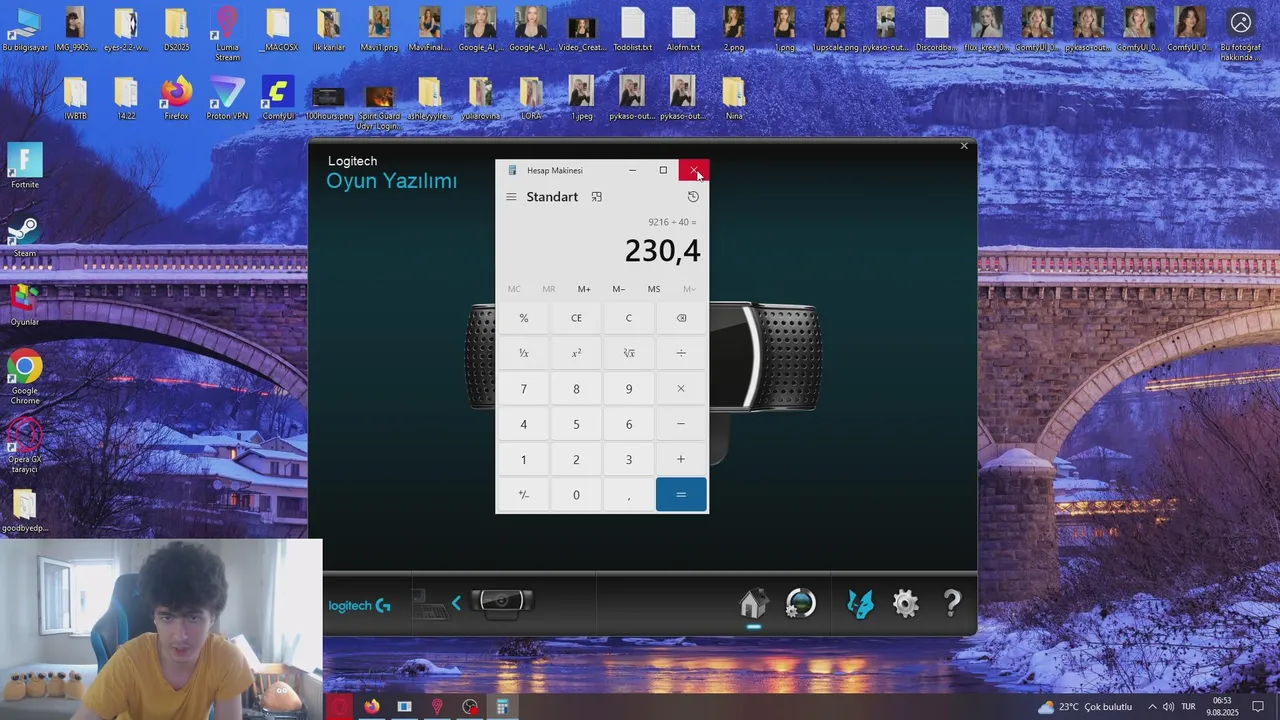Click the expression 9216 ÷ 40 =
The width and height of the screenshot is (1280, 720).
(x=672, y=222)
